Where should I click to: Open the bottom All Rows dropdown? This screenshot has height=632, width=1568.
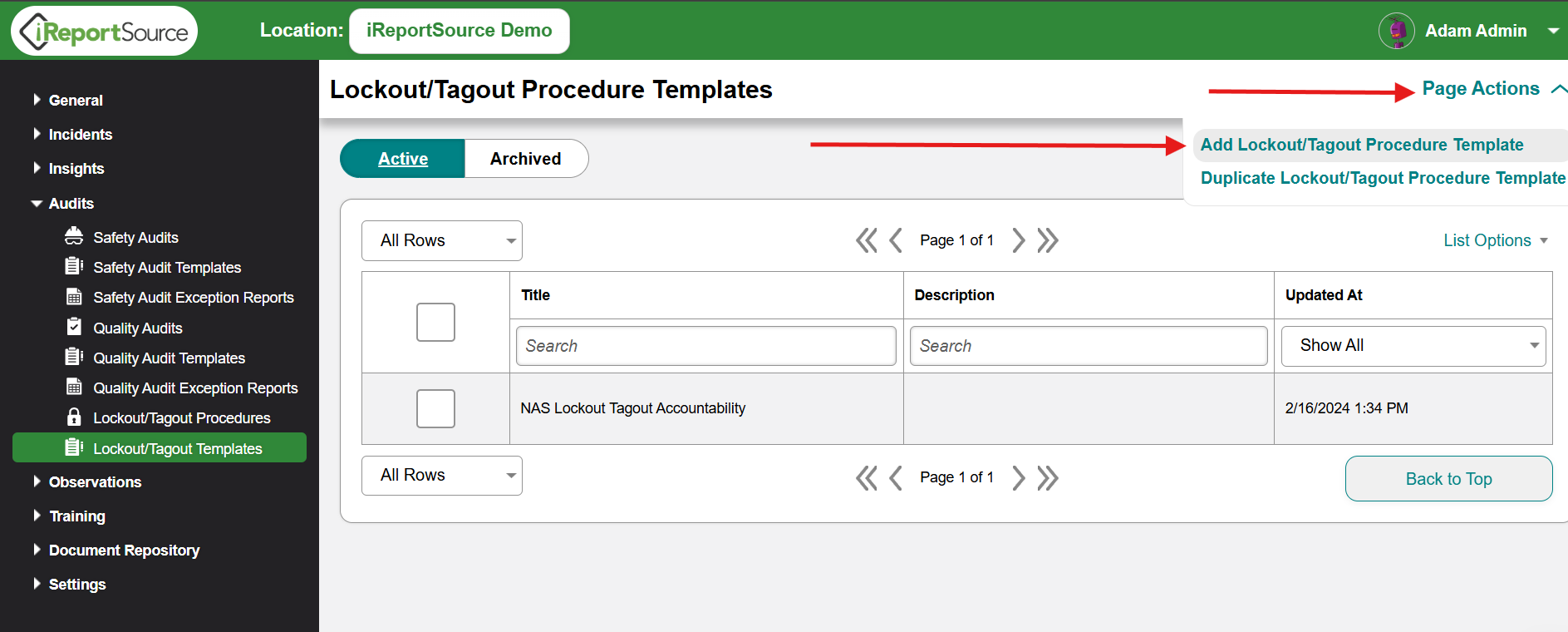[x=442, y=476]
